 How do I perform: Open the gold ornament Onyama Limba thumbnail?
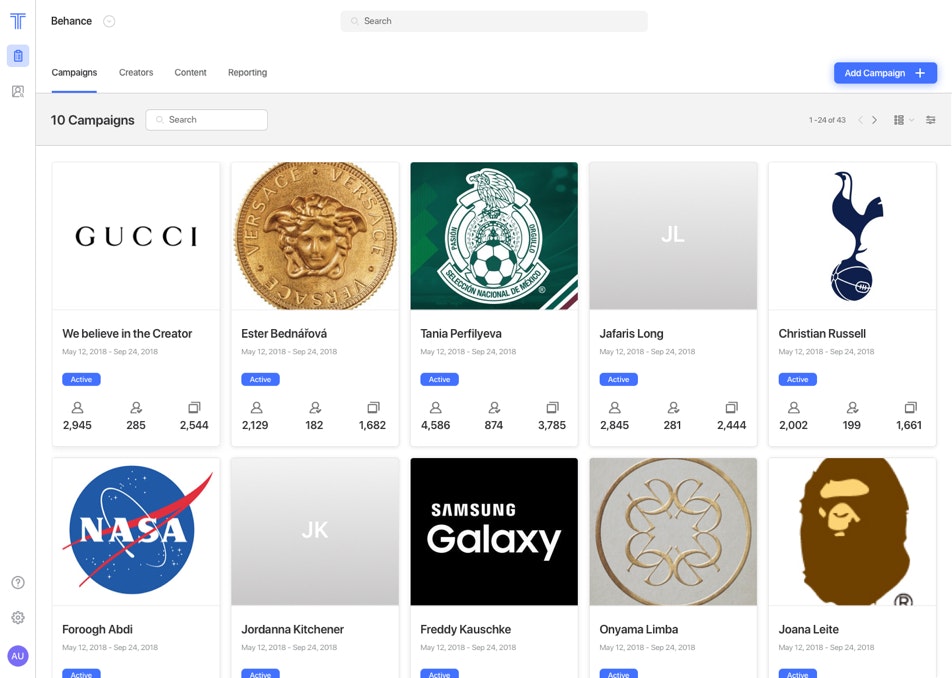[673, 532]
